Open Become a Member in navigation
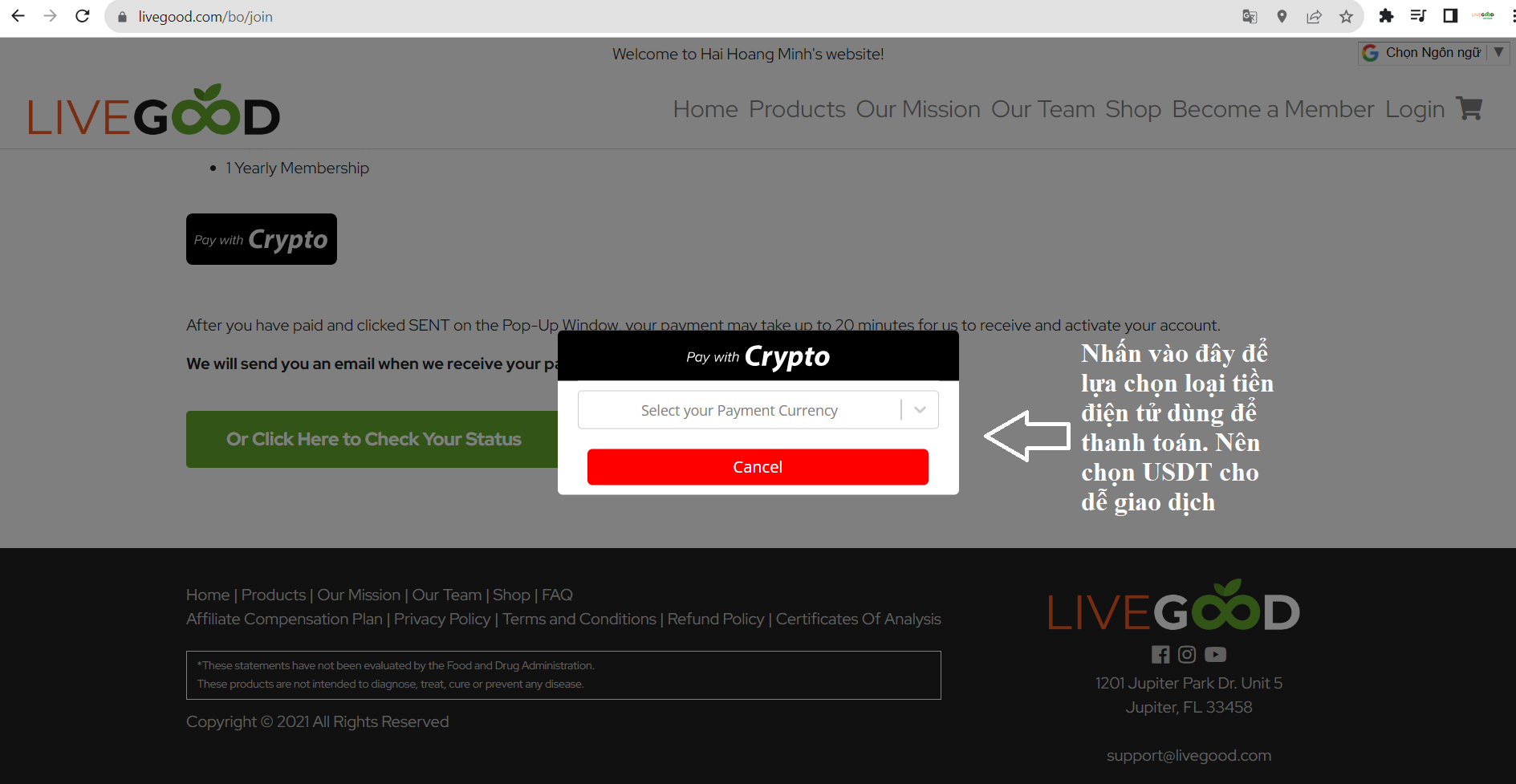Screen dimensions: 1516x784 (1273, 109)
